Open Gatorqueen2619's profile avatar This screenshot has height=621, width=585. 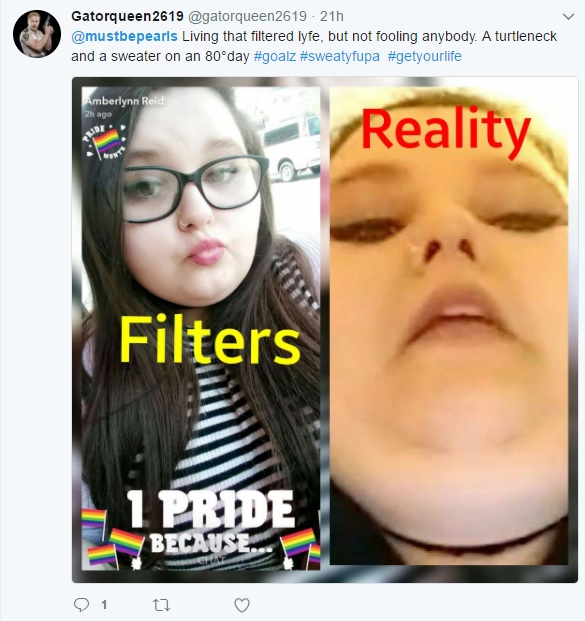pyautogui.click(x=37, y=34)
